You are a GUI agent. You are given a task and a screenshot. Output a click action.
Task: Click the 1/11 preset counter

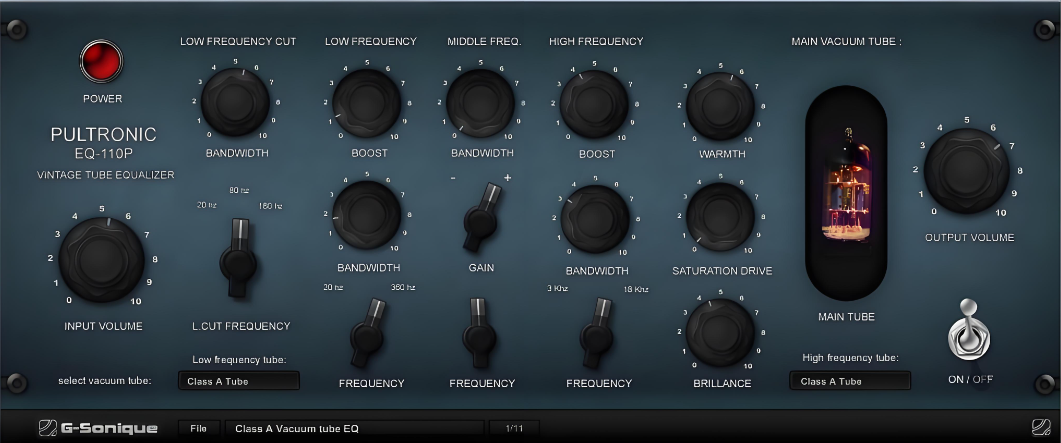click(x=514, y=428)
